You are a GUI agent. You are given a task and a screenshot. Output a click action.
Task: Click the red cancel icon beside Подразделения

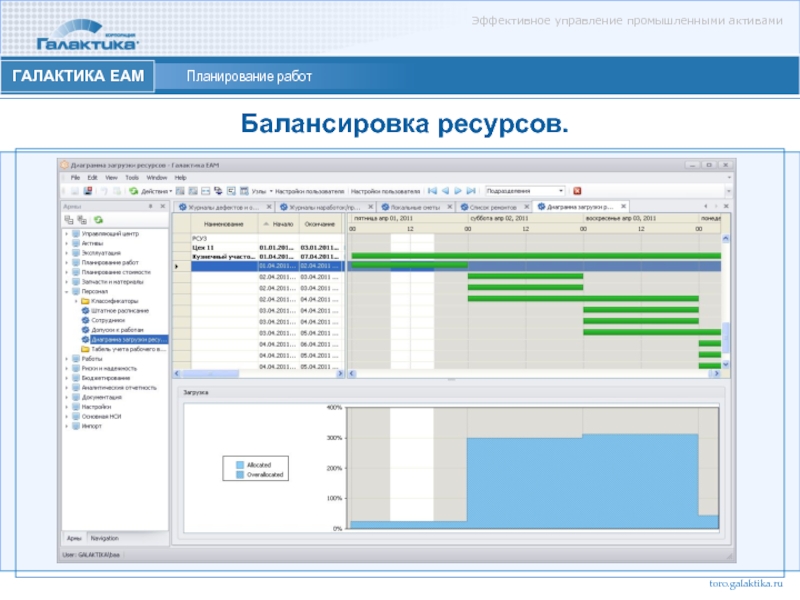tap(576, 190)
